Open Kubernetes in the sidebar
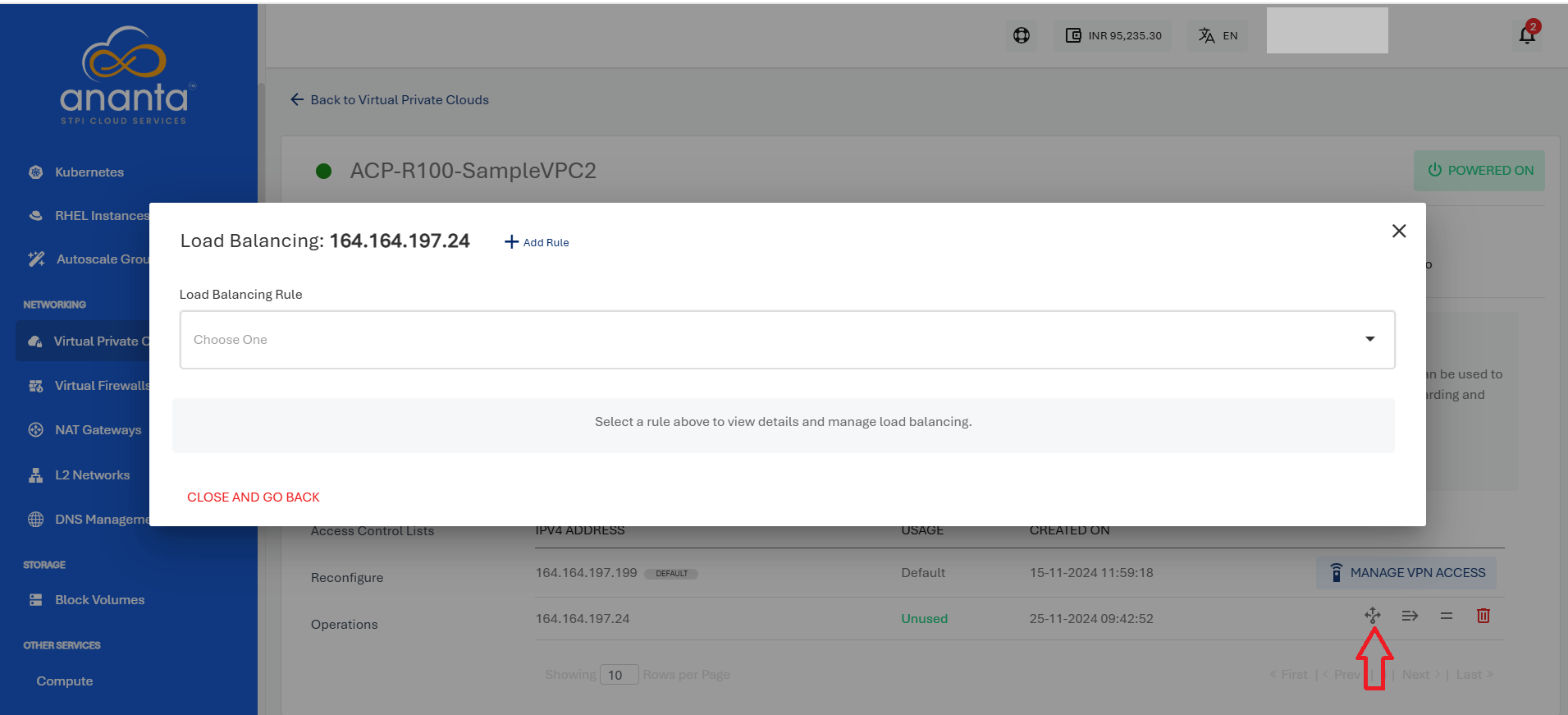 click(89, 172)
